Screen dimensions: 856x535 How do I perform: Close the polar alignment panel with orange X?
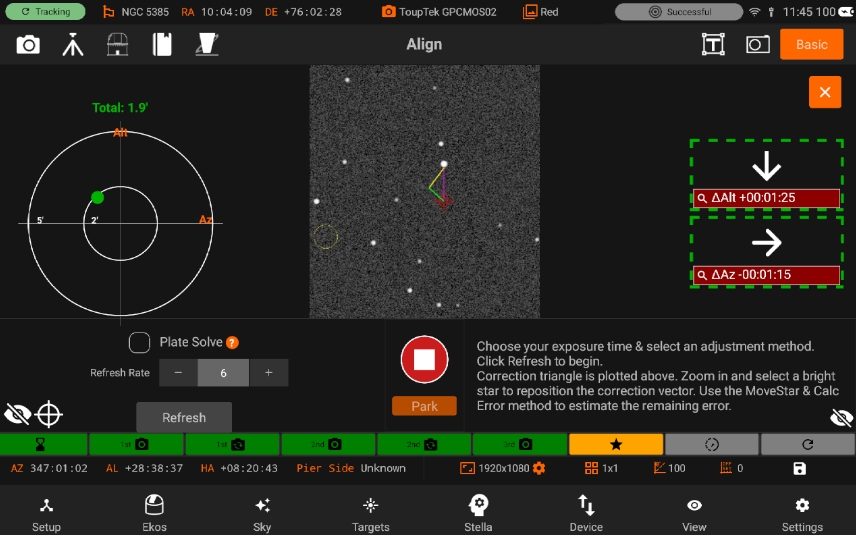click(x=825, y=92)
